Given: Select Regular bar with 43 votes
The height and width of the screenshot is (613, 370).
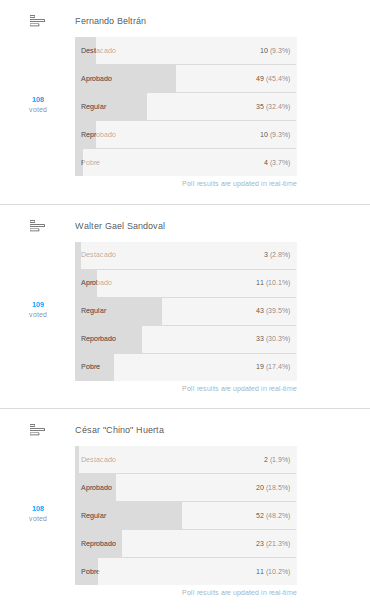Looking at the screenshot, I should click(186, 311).
